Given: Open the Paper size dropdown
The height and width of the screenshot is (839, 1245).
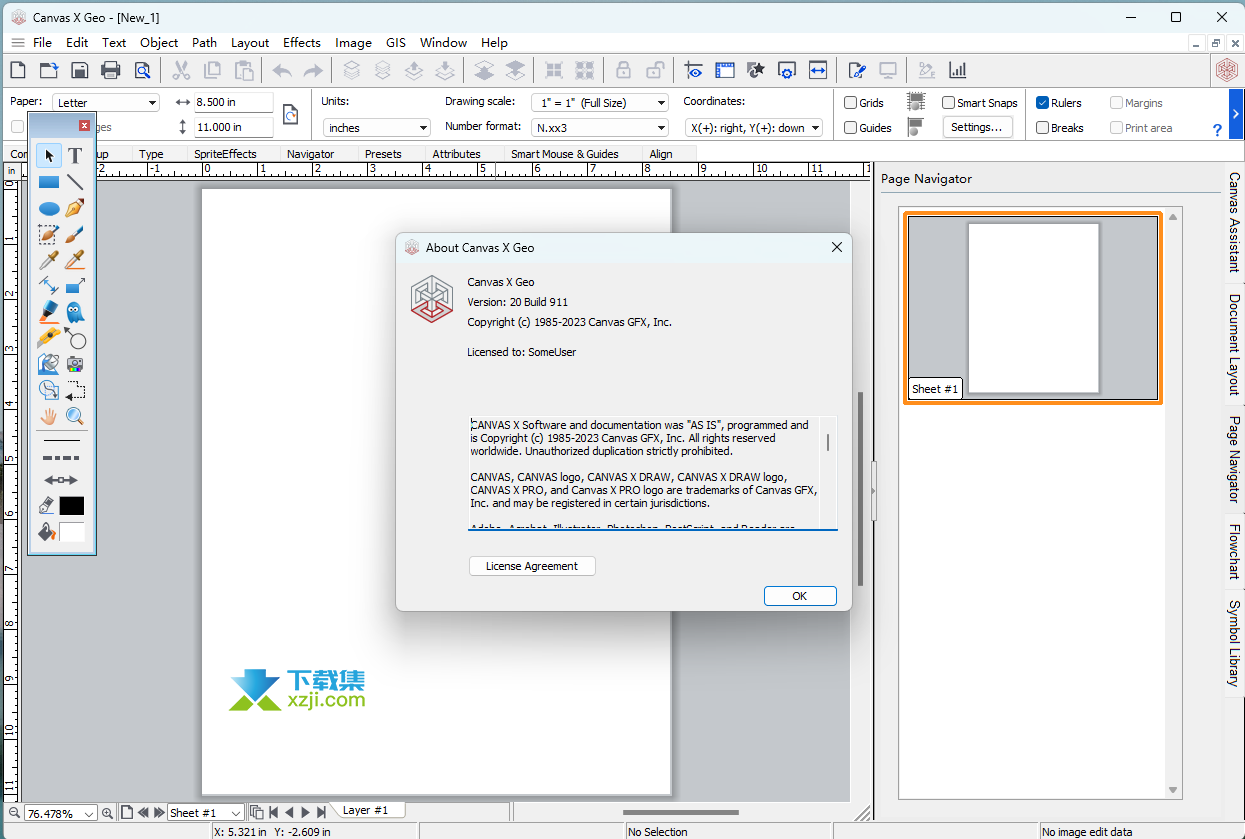Looking at the screenshot, I should [106, 103].
